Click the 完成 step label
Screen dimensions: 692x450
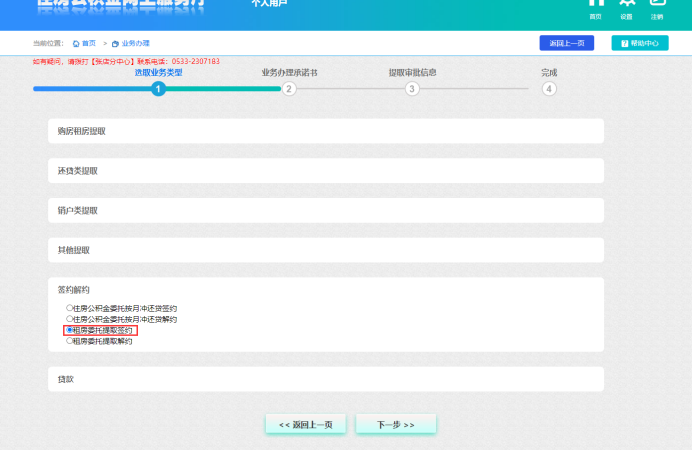549,72
